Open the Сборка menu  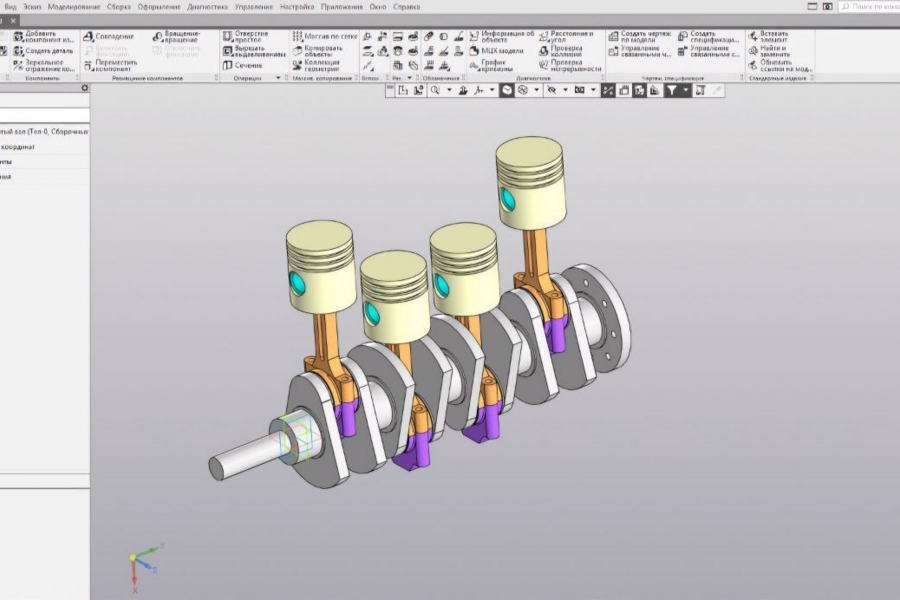point(119,7)
